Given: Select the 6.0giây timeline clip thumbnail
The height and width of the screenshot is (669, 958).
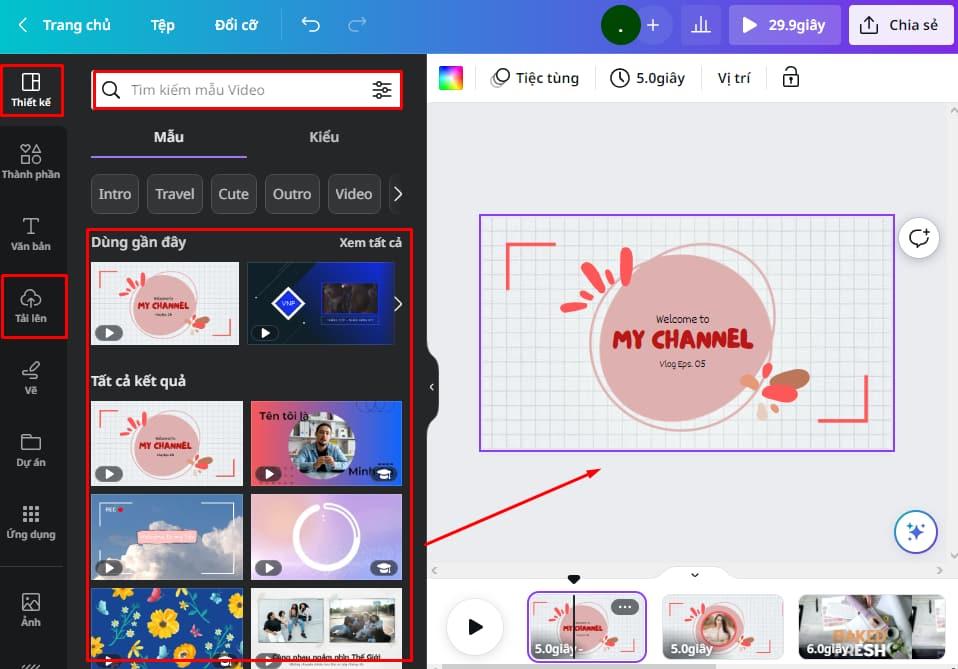Looking at the screenshot, I should coord(870,627).
